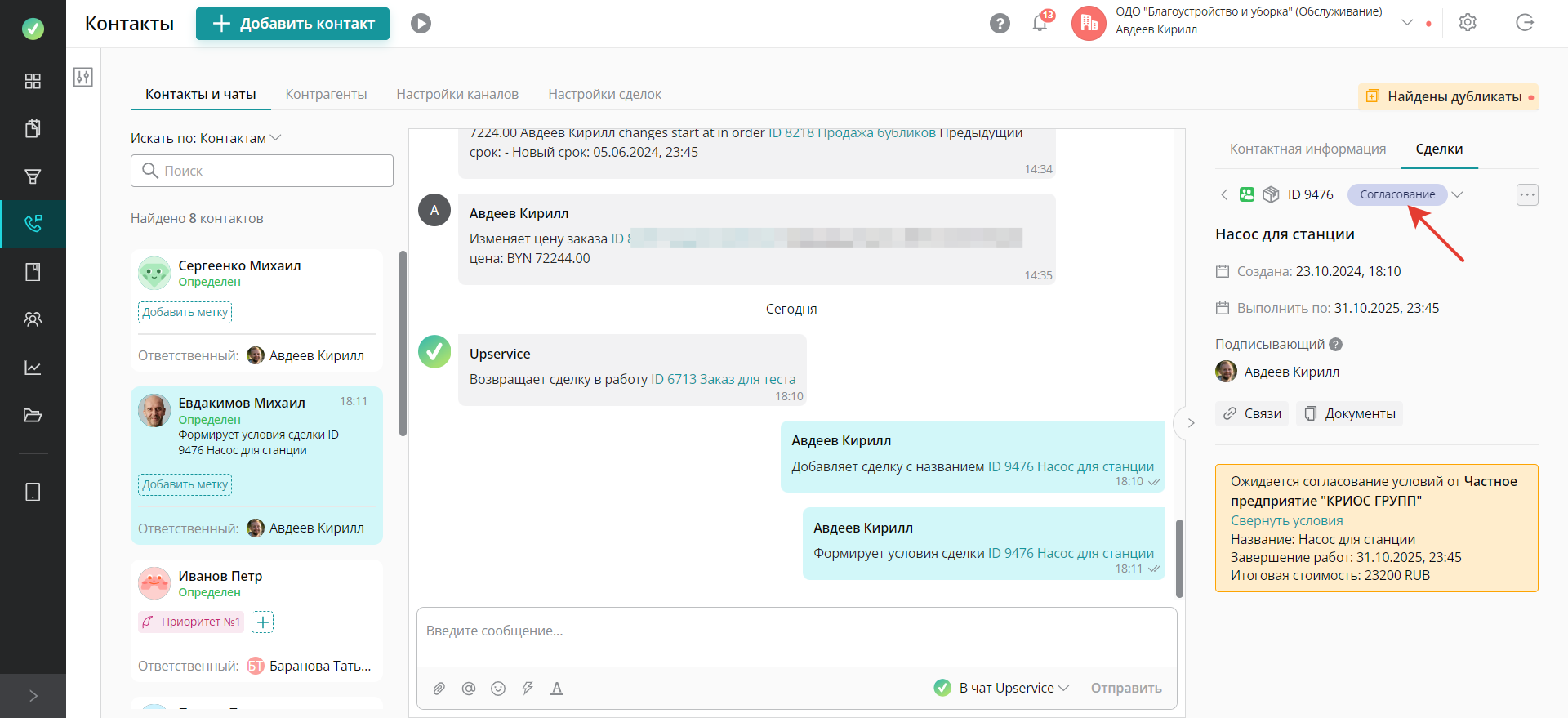Play the tutorial video button
The image size is (1568, 718).
(421, 24)
